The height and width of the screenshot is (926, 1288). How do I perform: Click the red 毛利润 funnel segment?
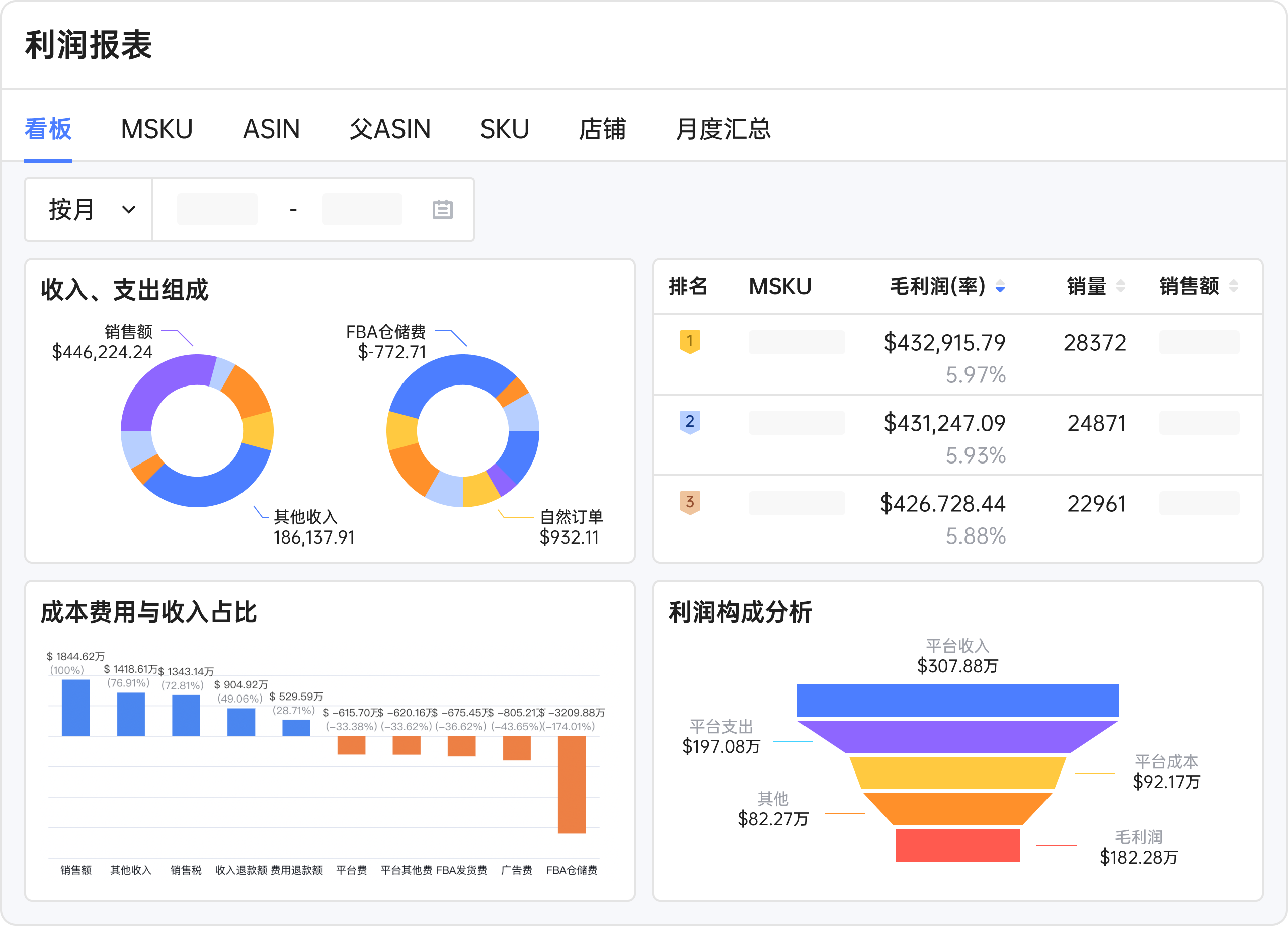[958, 846]
